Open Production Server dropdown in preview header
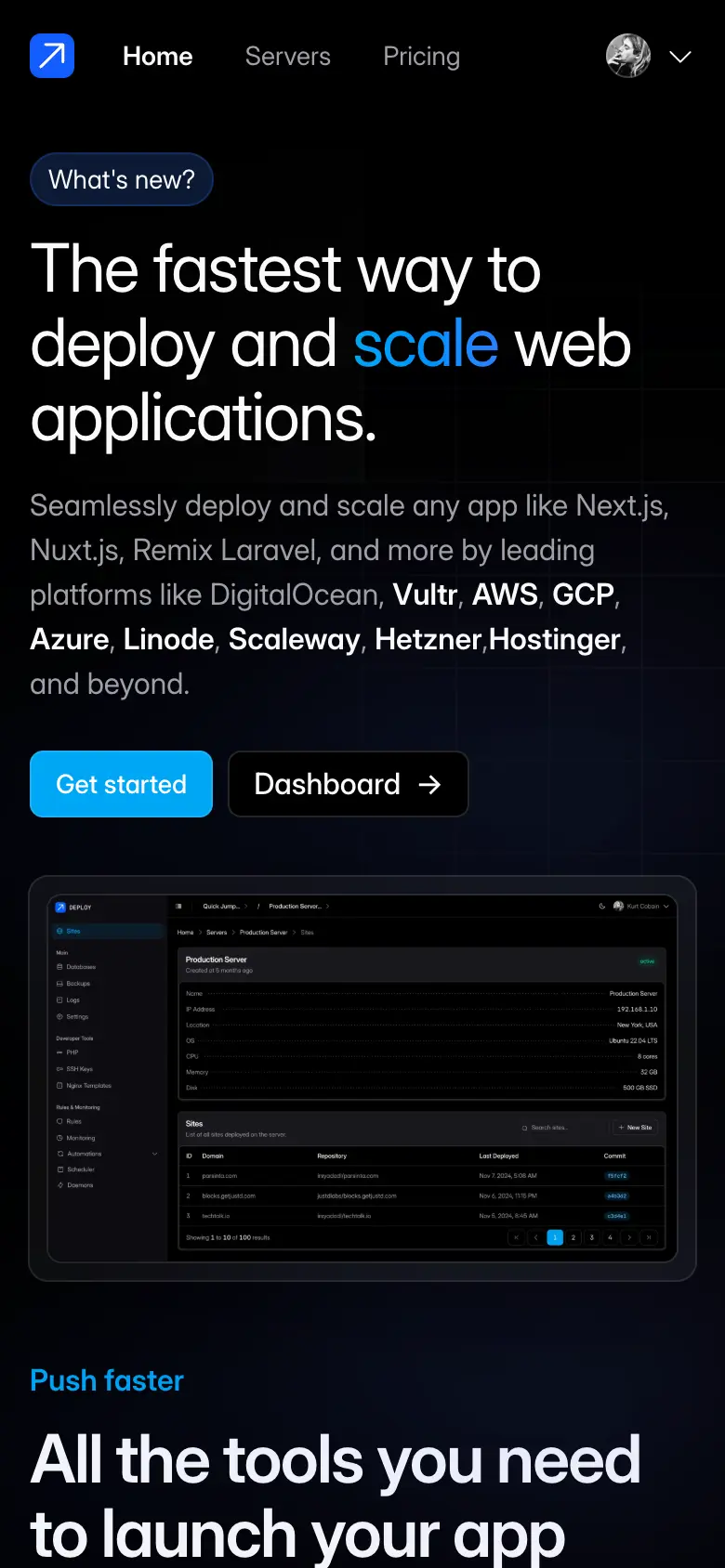 (299, 907)
